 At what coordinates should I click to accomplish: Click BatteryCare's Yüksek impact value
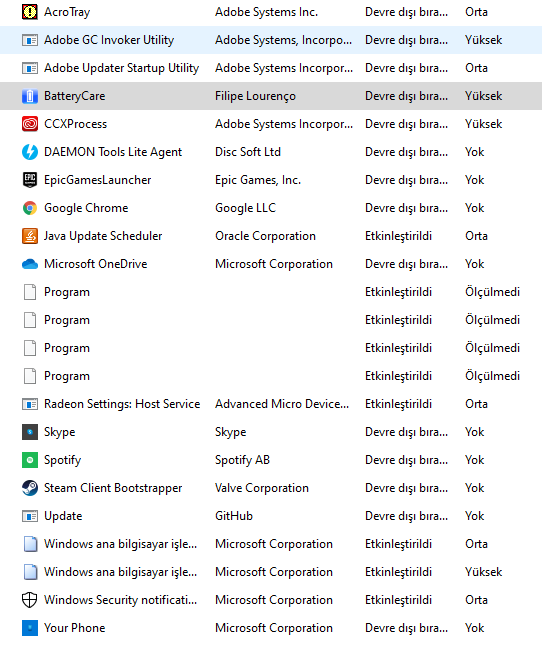pyautogui.click(x=484, y=96)
